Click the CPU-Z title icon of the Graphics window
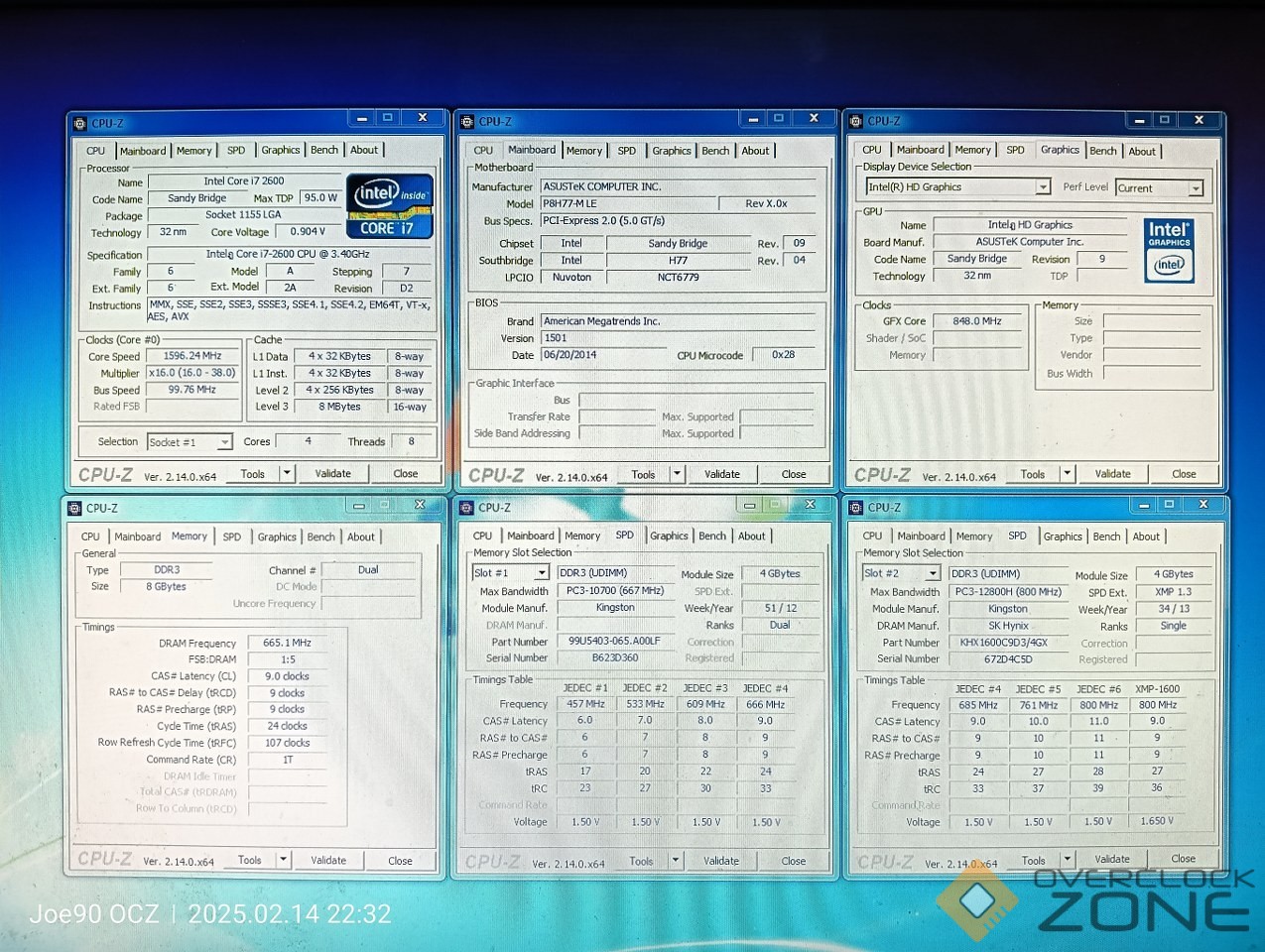The image size is (1265, 952). pyautogui.click(x=856, y=121)
